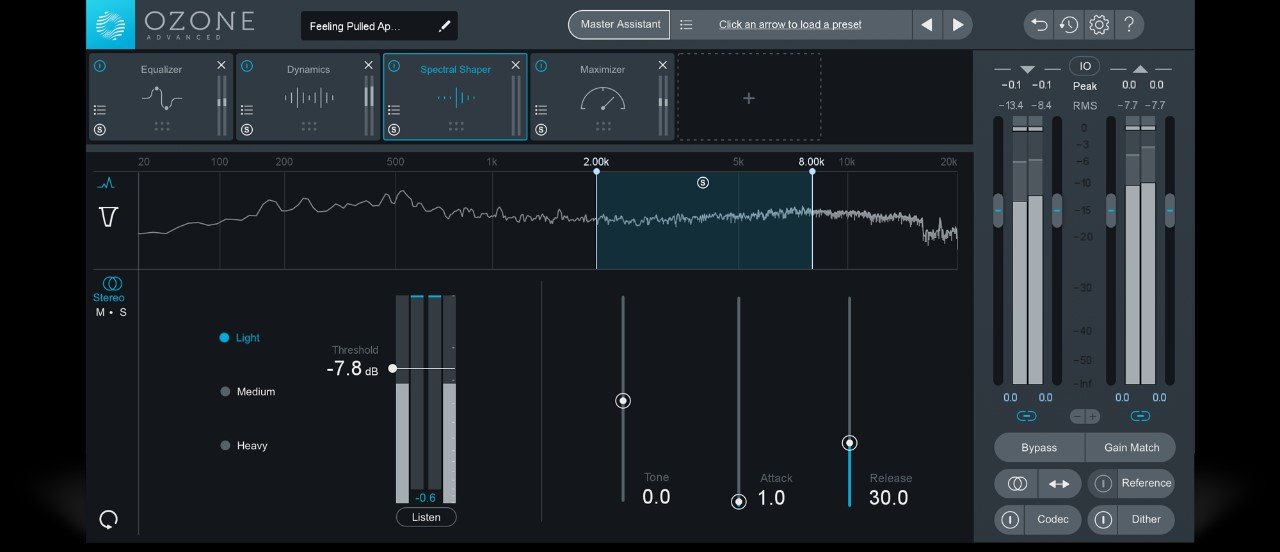The image size is (1280, 552).
Task: Open the help question mark
Action: coord(1129,24)
